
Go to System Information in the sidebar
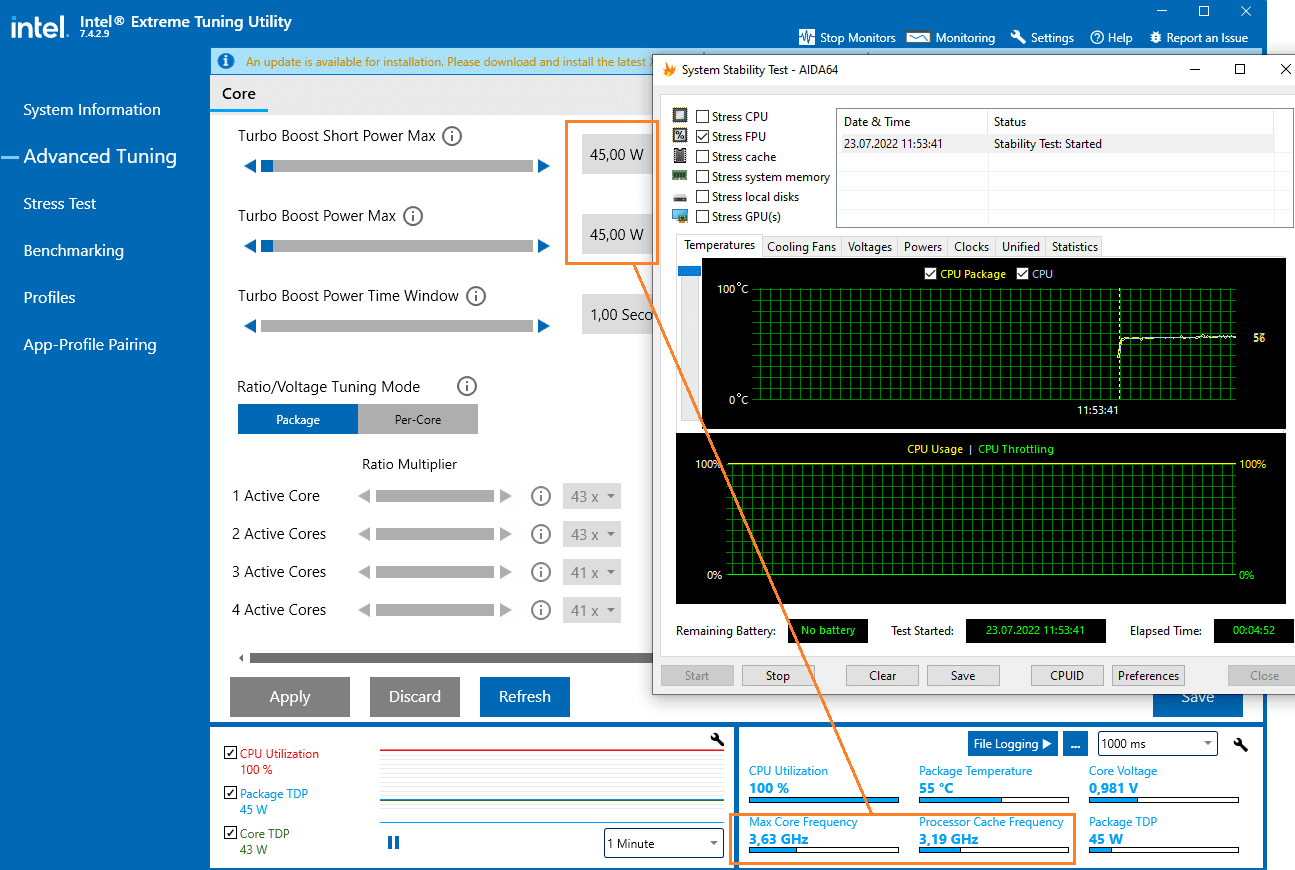92,110
